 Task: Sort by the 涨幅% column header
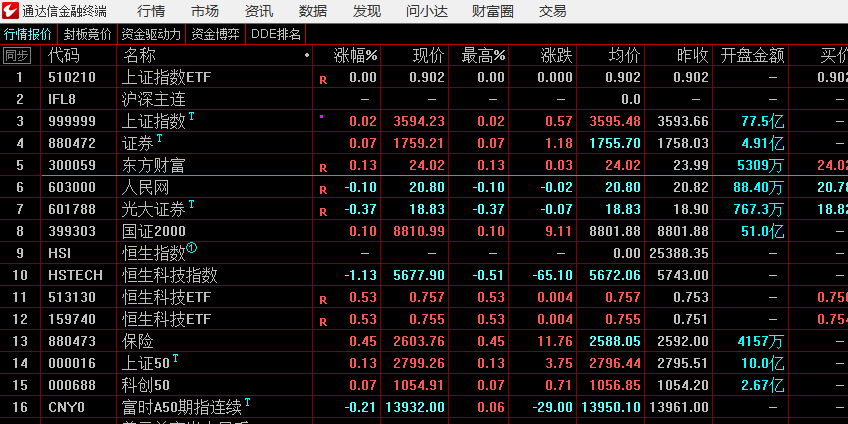coord(355,55)
